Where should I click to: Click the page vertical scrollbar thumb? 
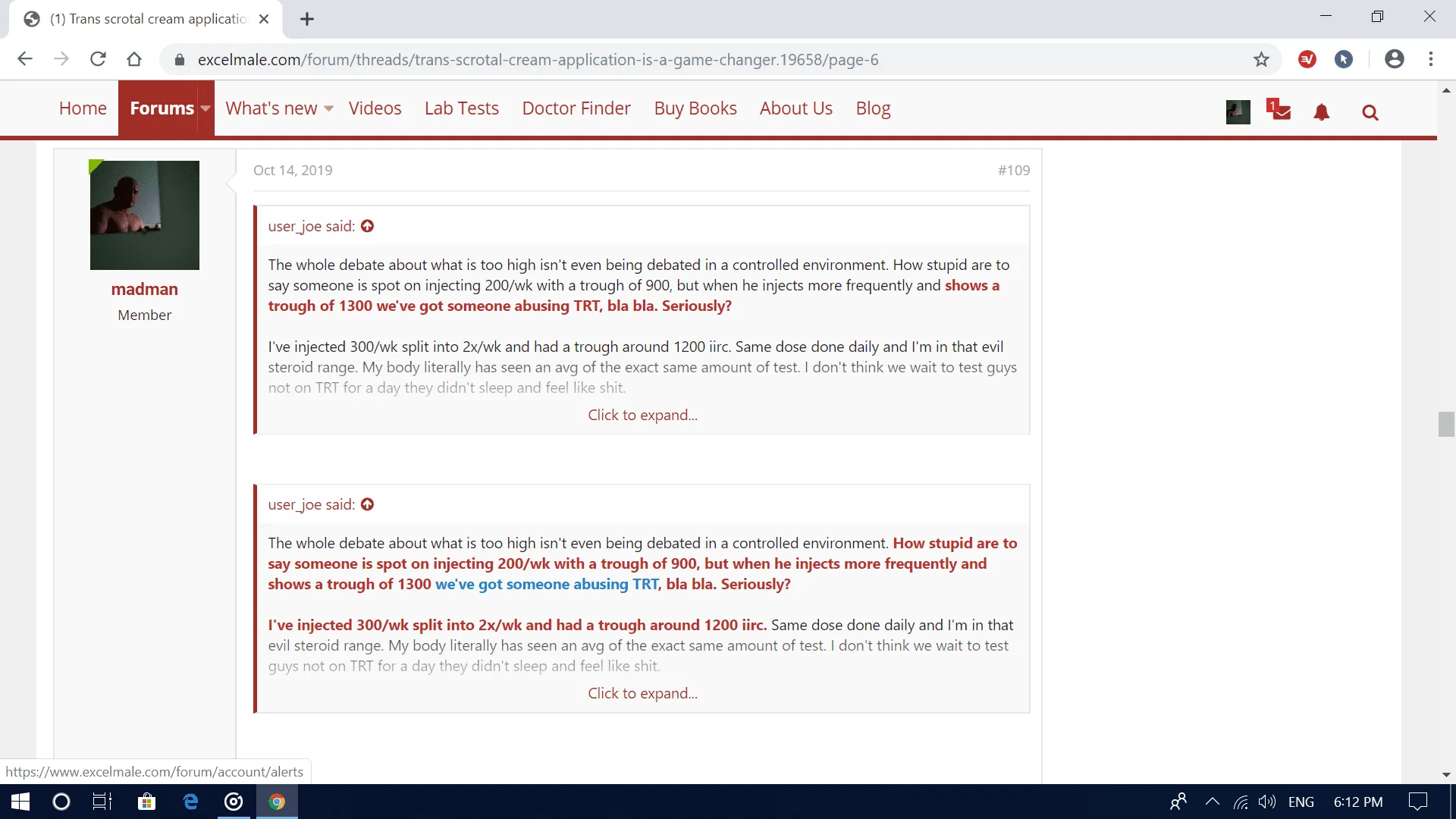1445,424
